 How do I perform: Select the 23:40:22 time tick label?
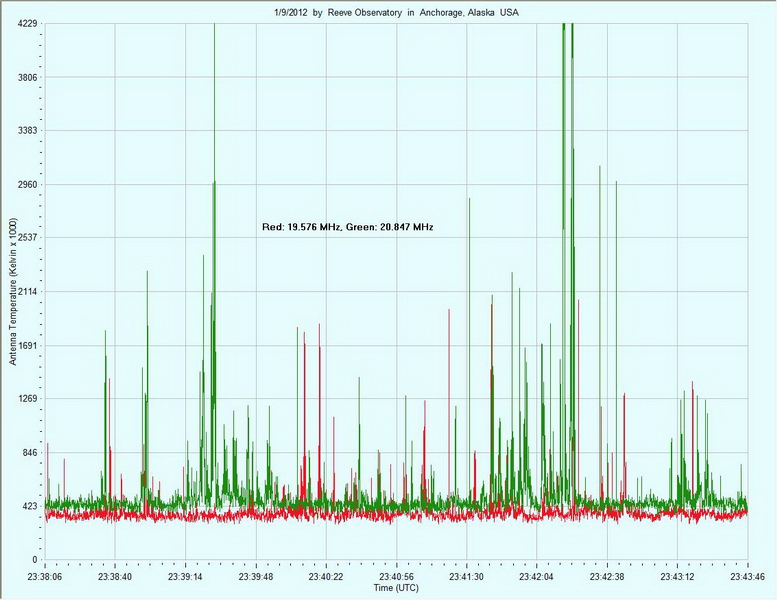click(x=326, y=577)
